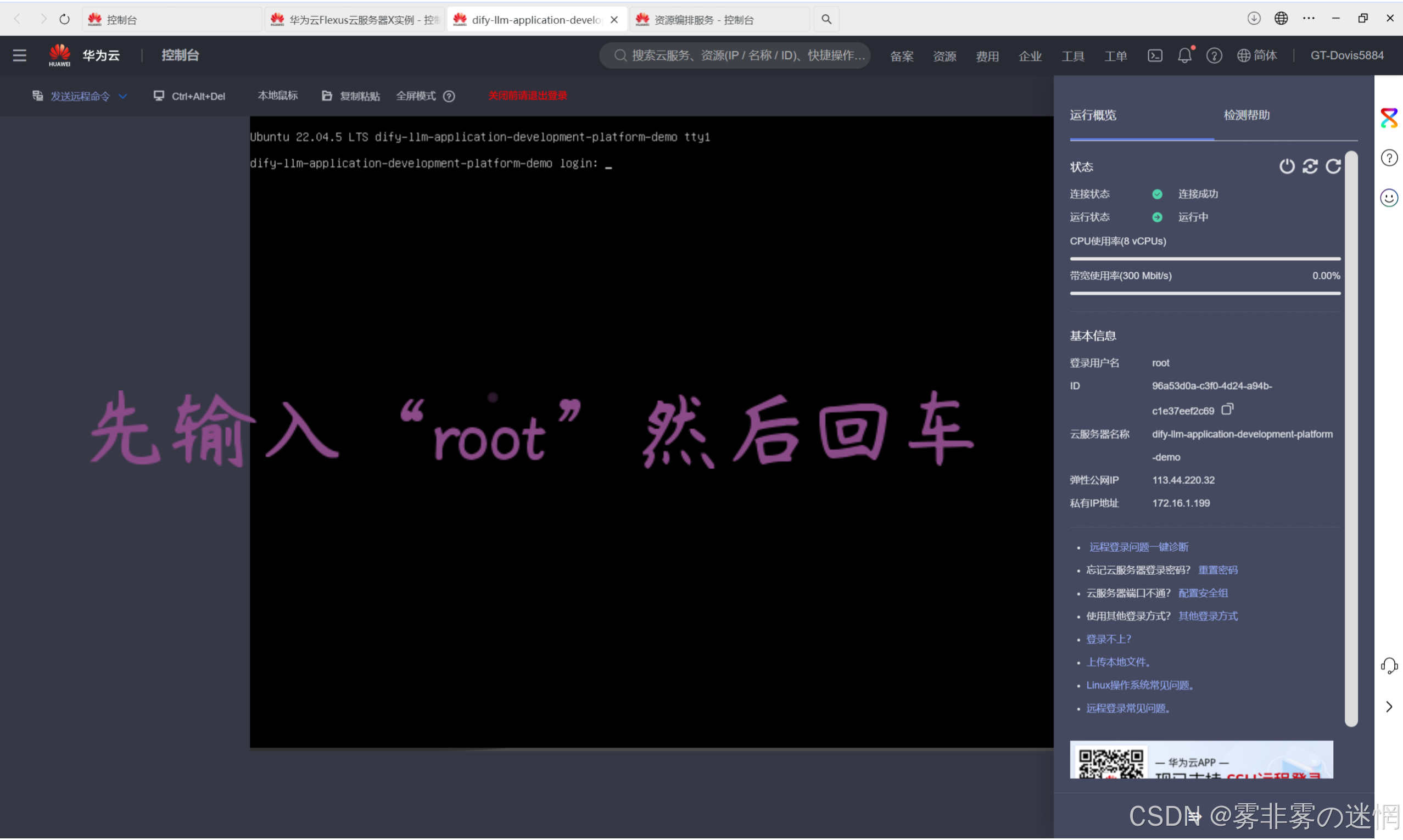Viewport: 1403px width, 840px height.
Task: Click the reconnect sync icon beside power
Action: pos(1310,166)
